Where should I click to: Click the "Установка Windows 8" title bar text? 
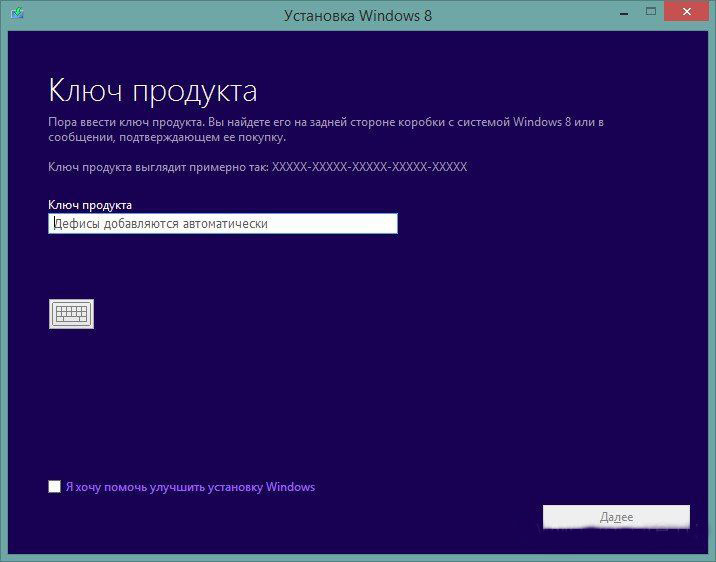[x=358, y=15]
